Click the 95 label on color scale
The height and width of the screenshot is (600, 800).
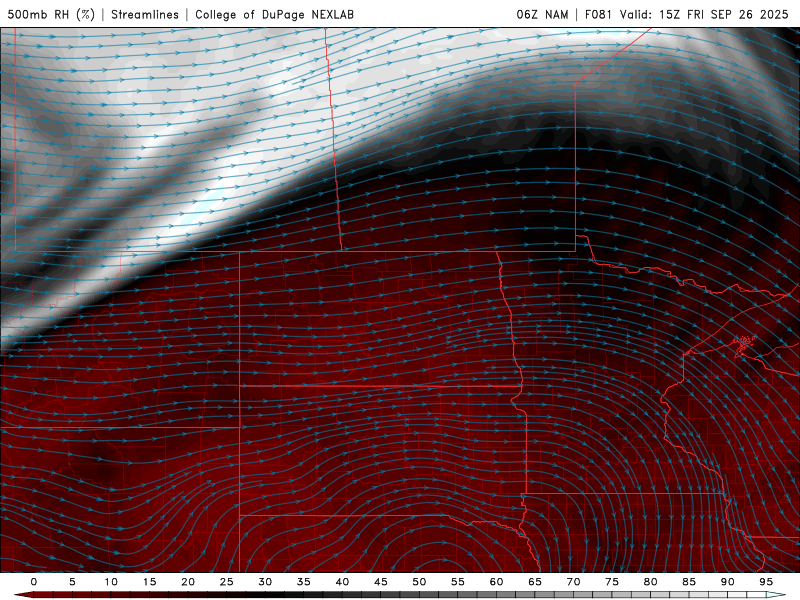coord(766,582)
